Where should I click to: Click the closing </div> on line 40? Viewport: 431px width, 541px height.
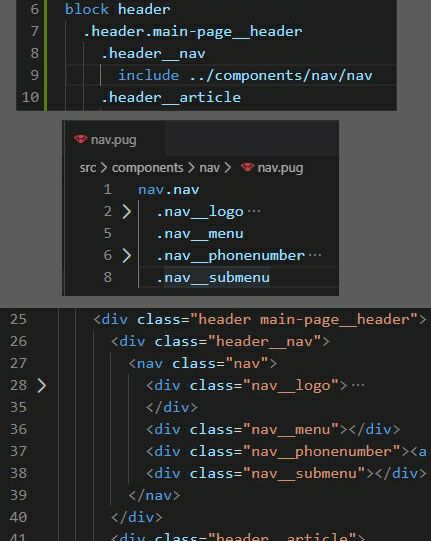(x=137, y=518)
